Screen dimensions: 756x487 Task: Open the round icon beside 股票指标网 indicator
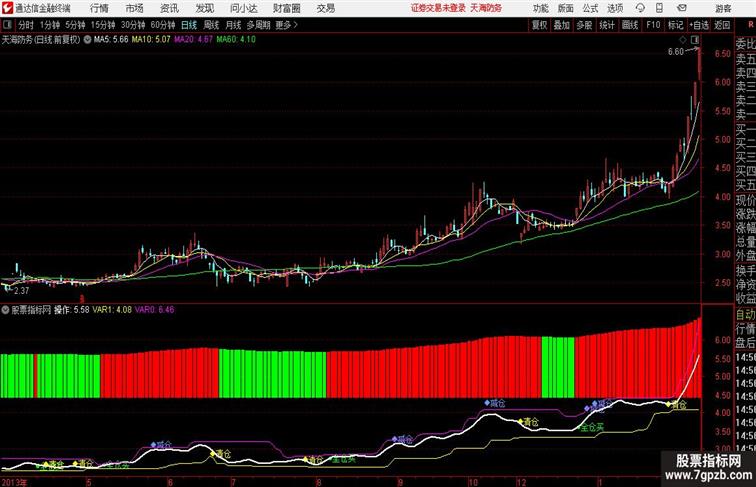coord(5,310)
